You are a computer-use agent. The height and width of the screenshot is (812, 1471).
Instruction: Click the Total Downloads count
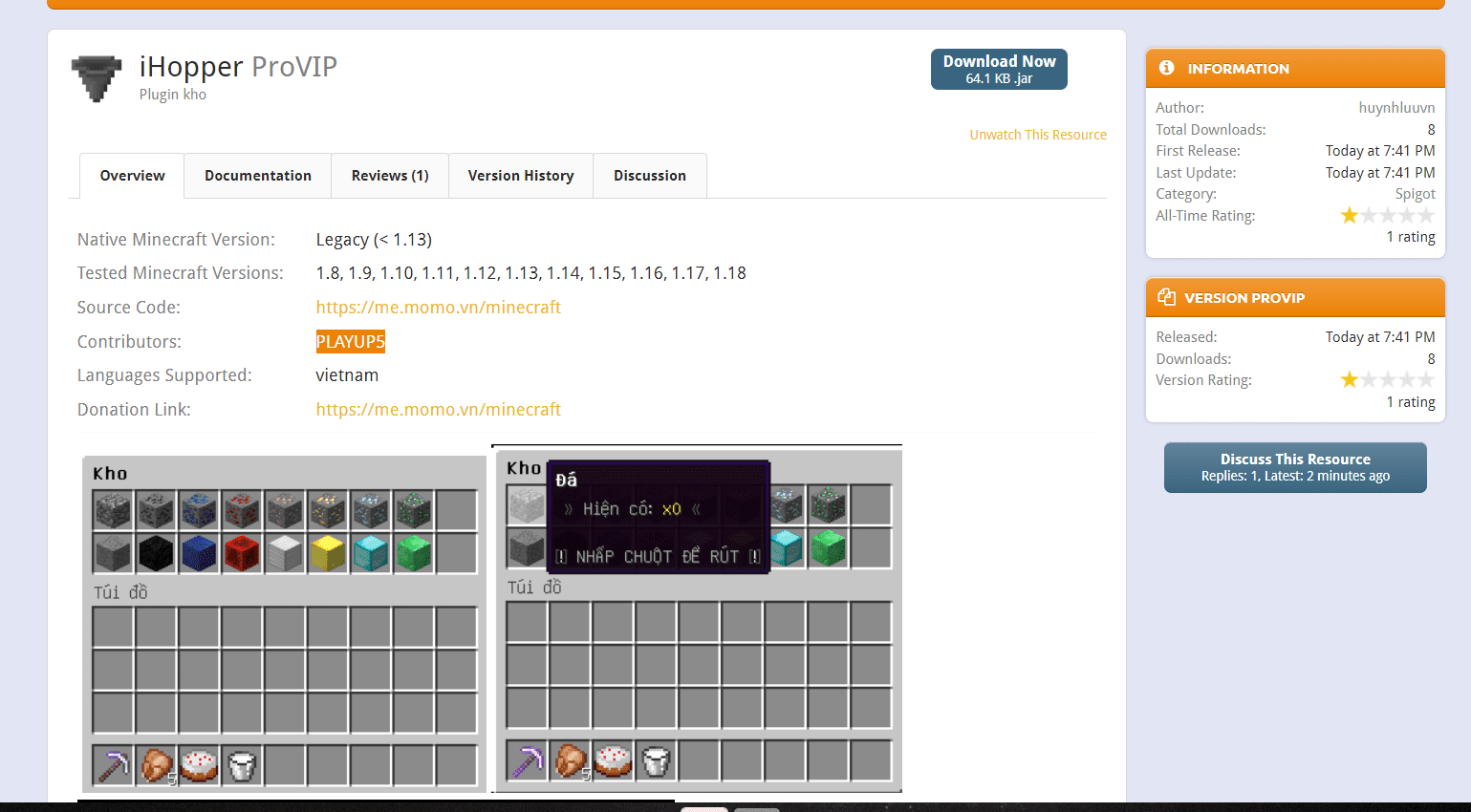click(1431, 130)
